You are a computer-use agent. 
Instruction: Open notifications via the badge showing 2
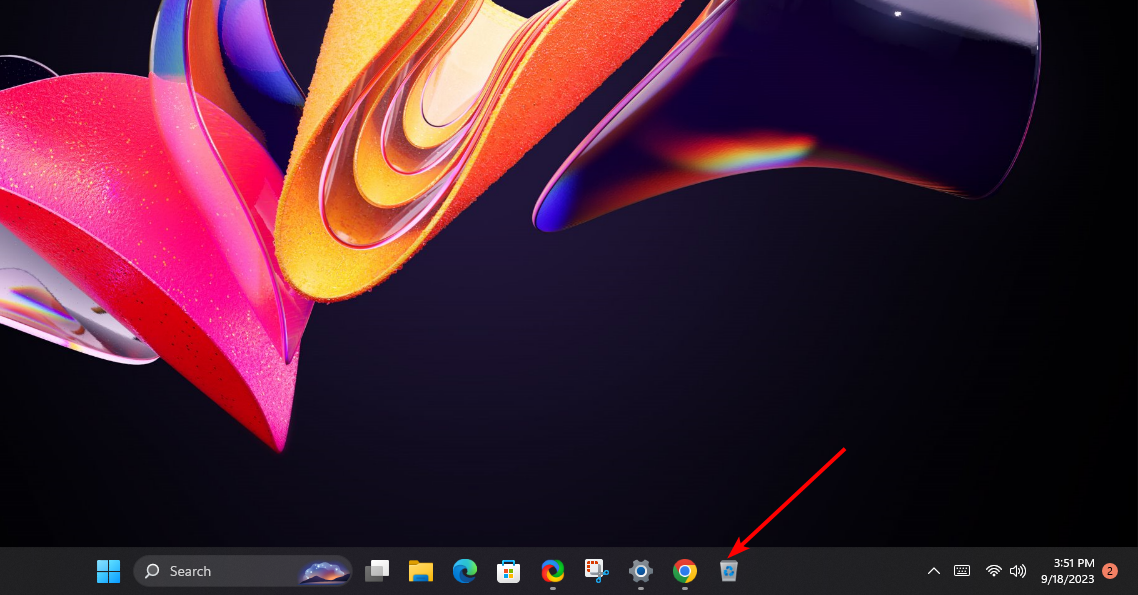[1109, 572]
